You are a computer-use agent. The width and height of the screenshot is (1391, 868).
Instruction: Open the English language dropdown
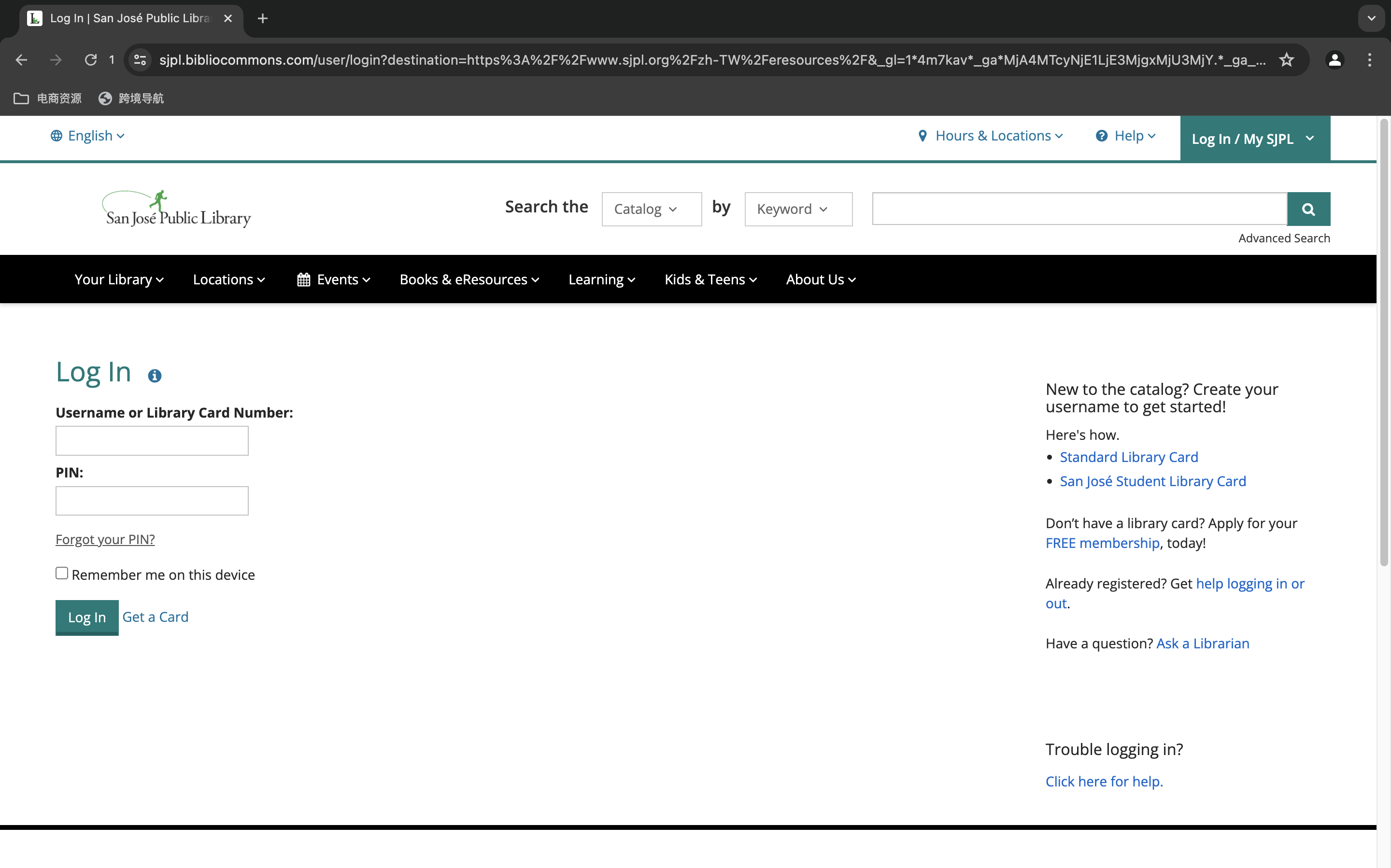coord(87,136)
